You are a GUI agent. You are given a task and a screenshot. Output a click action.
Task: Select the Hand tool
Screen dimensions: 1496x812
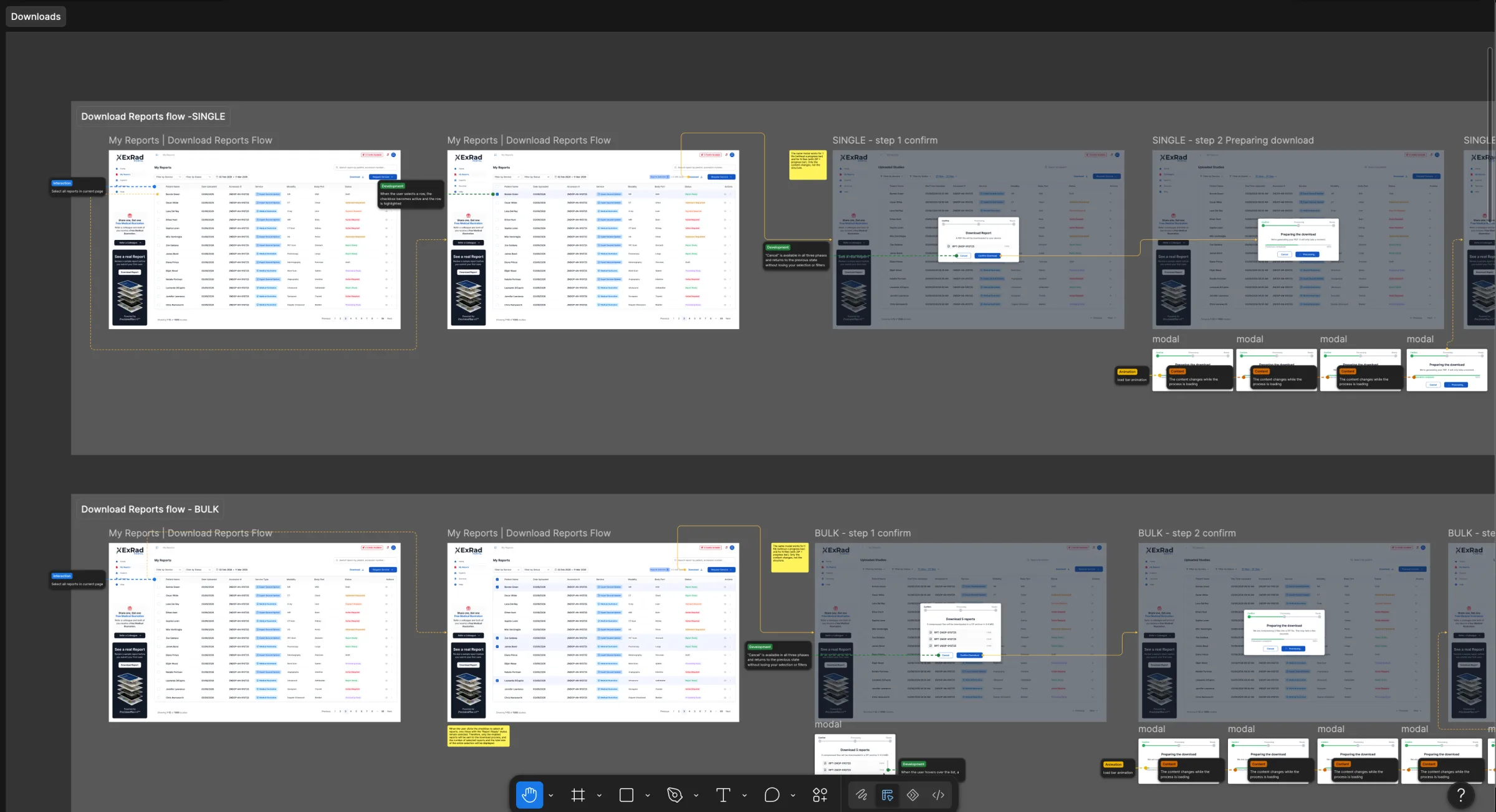coord(529,795)
